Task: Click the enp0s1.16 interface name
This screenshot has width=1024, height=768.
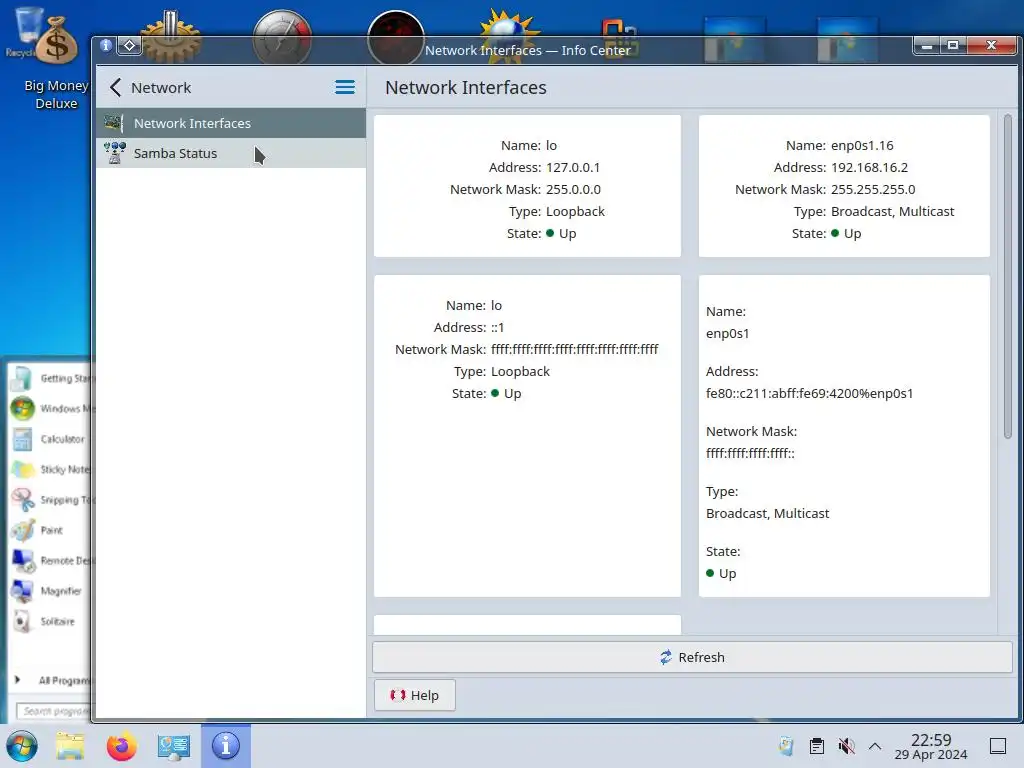Action: click(862, 145)
